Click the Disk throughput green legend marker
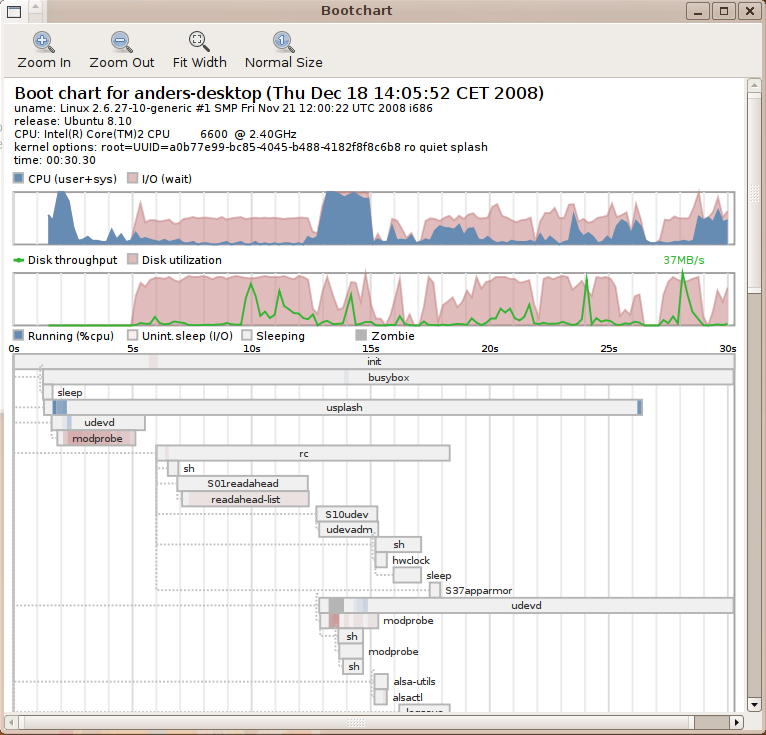766x735 pixels. (x=19, y=260)
